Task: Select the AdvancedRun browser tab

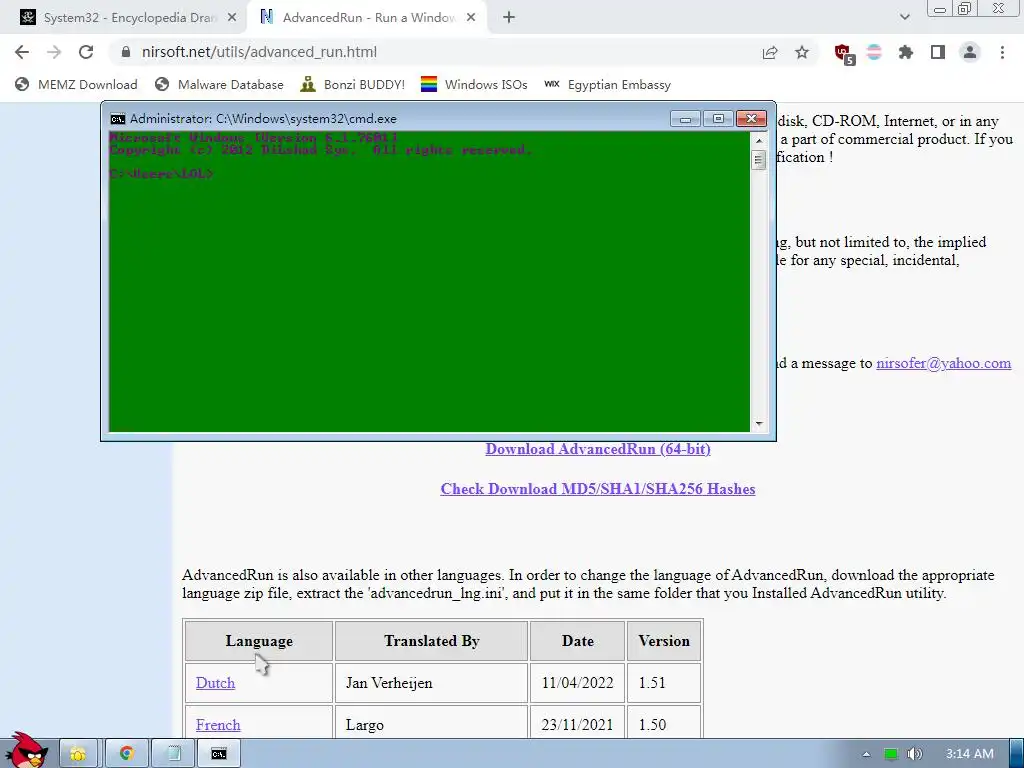Action: (366, 18)
